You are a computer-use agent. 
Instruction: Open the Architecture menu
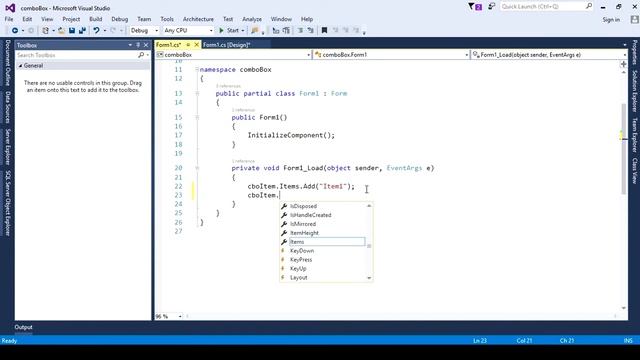point(198,19)
